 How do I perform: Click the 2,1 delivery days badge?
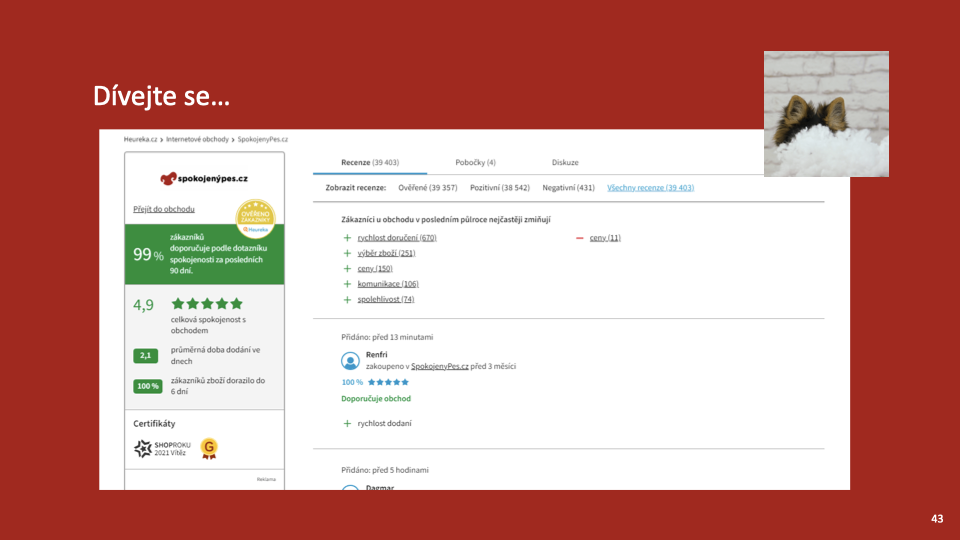[x=146, y=355]
